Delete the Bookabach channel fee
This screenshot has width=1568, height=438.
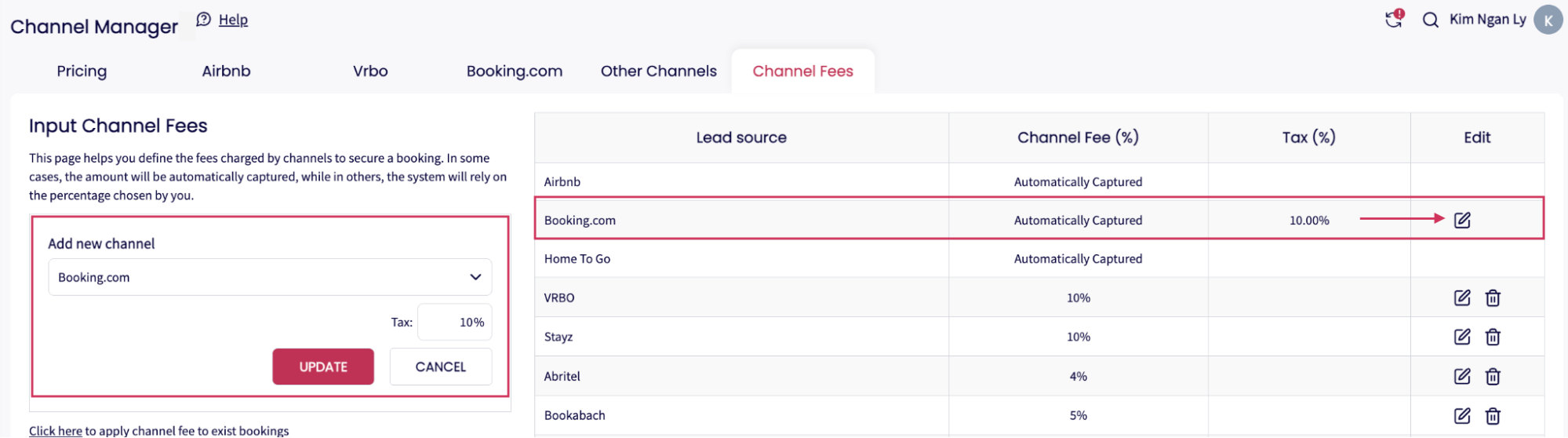[1493, 416]
